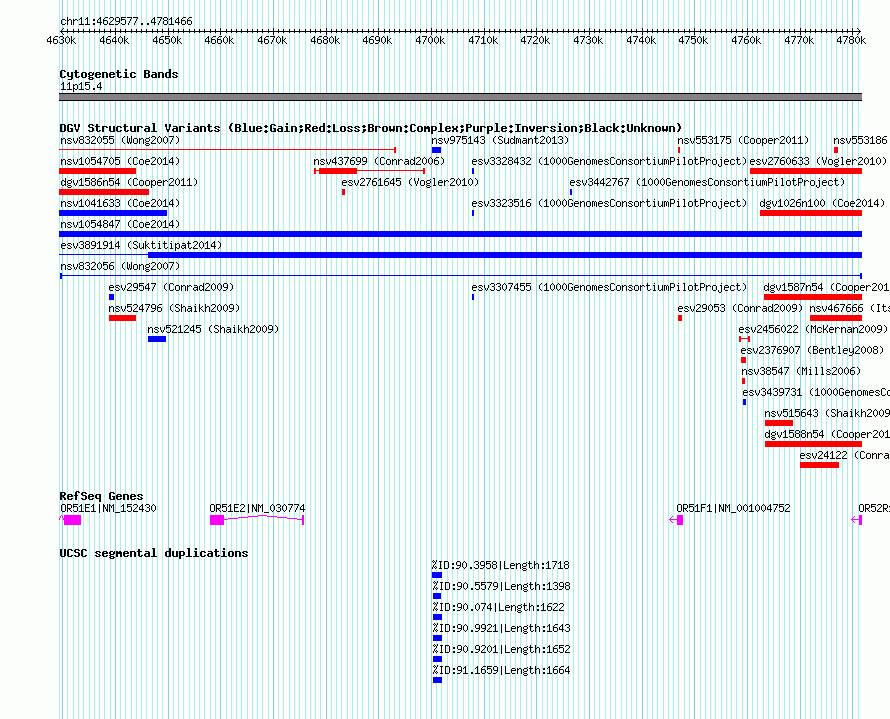Open OR51E1|NM_152430 gene label
This screenshot has height=719, width=890.
(x=108, y=508)
